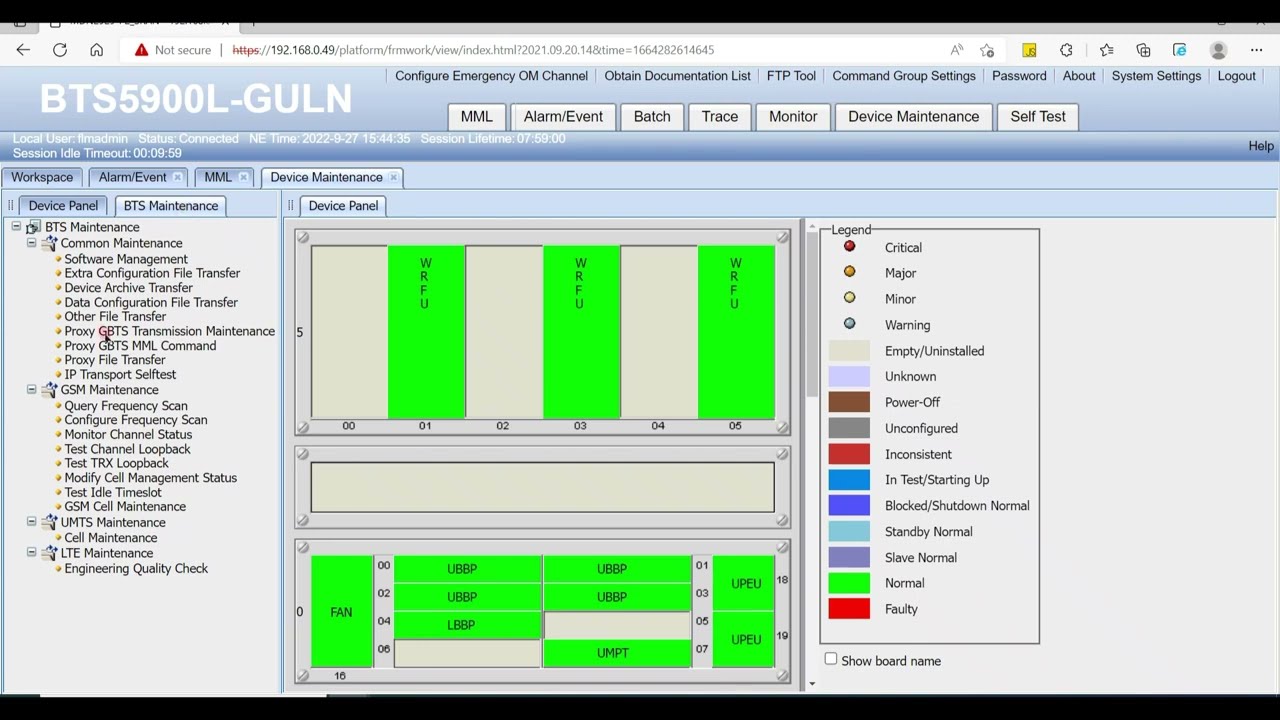
Task: Click the orange Major alarm legend icon
Action: pos(849,271)
